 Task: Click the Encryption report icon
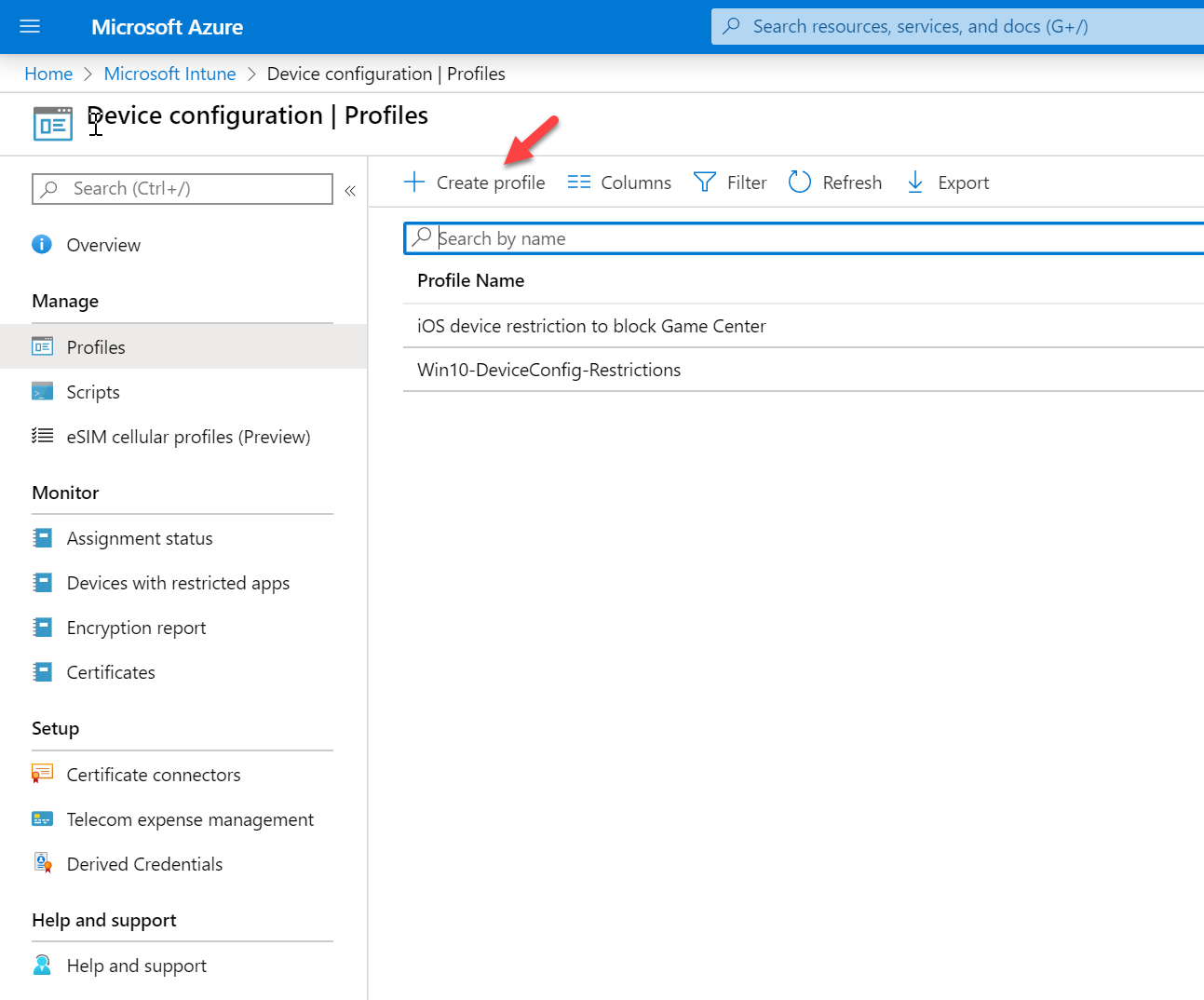click(42, 627)
